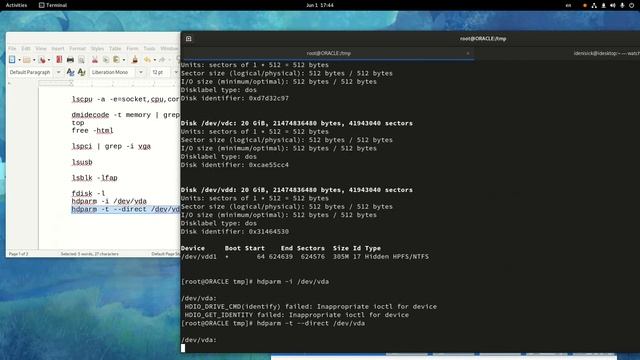The image size is (640, 360).
Task: Click the Clone Formatting paintbrush icon
Action: tap(135, 60)
